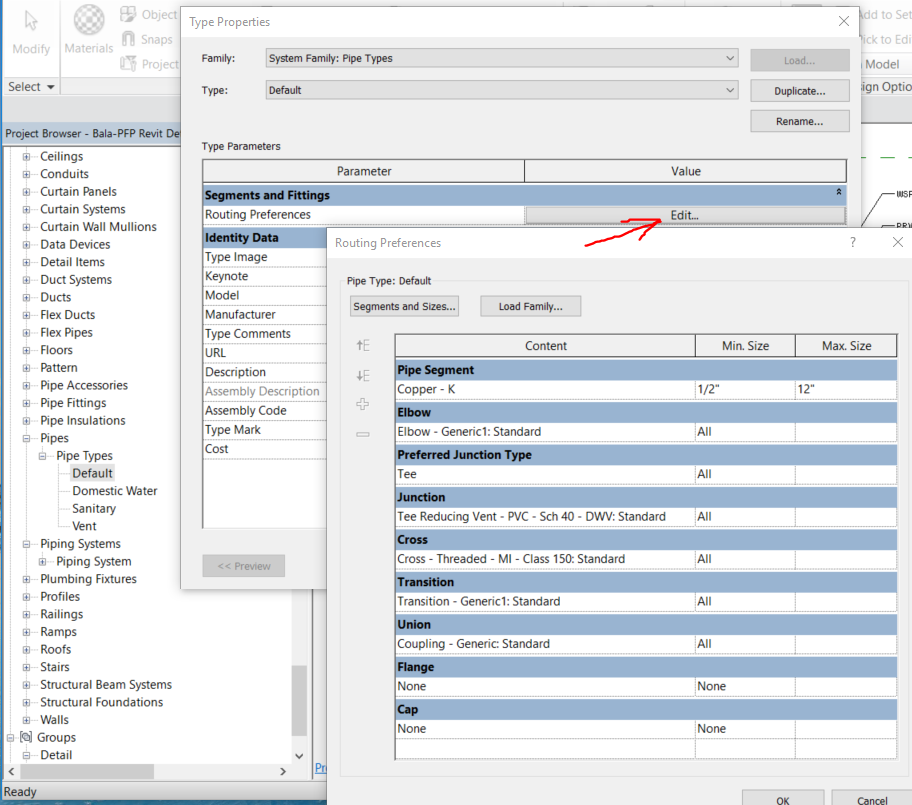The image size is (912, 805).
Task: Click Project Browser scroll left arrow
Action: [x=11, y=771]
